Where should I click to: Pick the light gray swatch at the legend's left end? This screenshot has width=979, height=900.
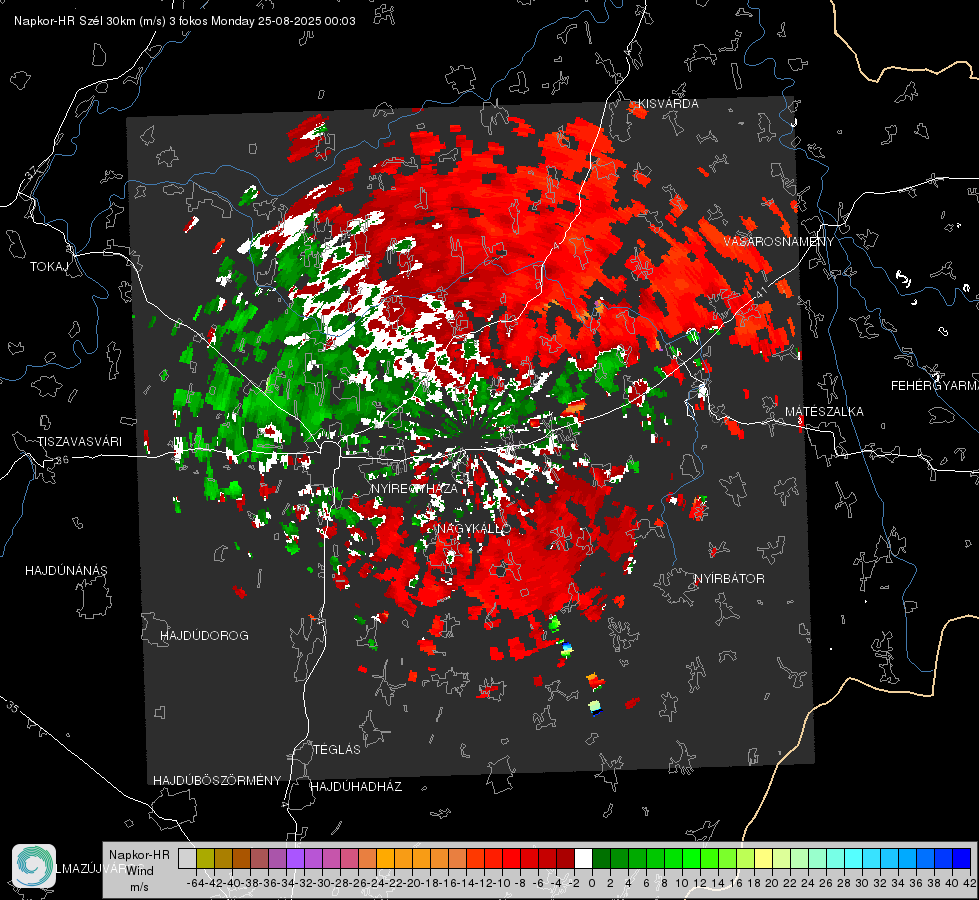coord(187,858)
